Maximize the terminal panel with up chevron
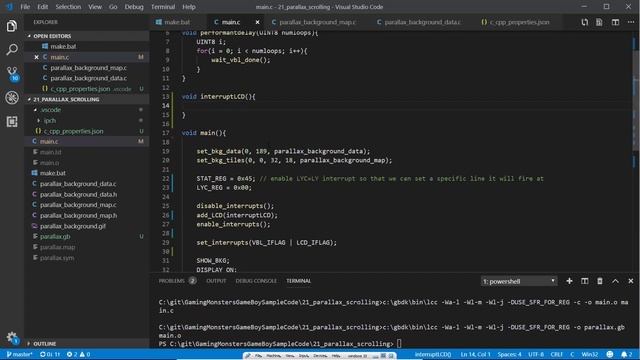Viewport: 640px width, 360px height. point(615,281)
